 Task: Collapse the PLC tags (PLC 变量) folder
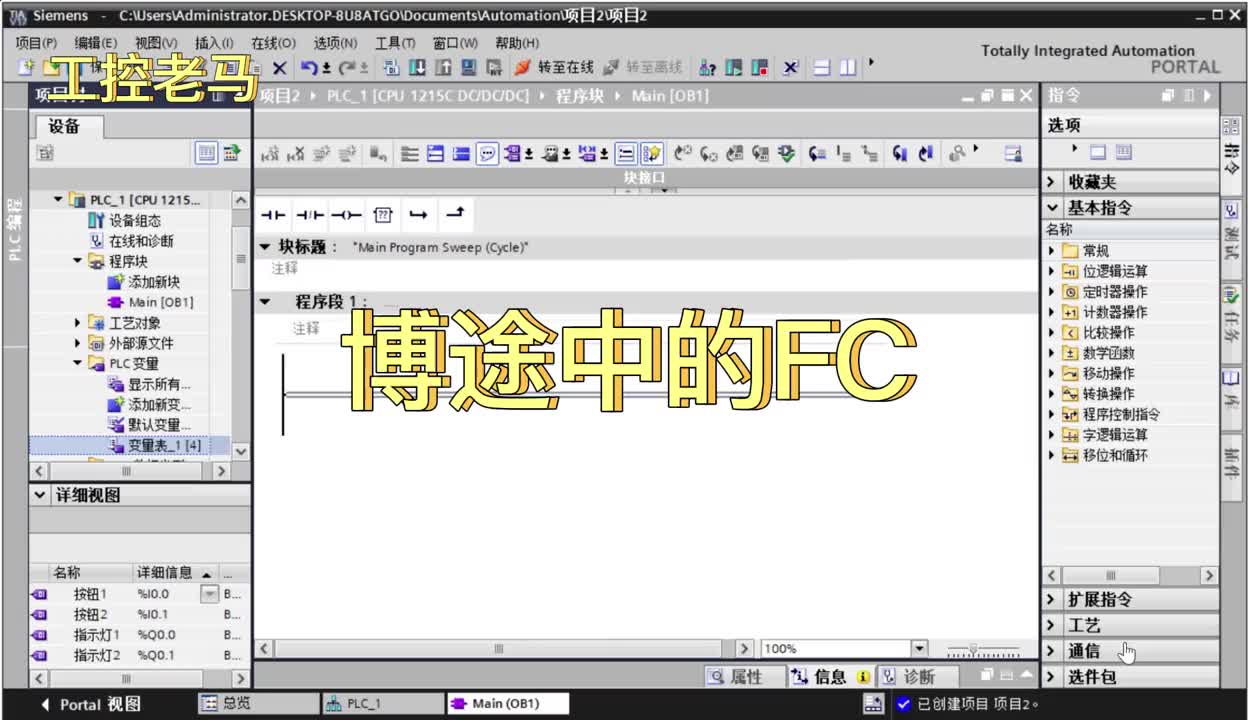[78, 363]
